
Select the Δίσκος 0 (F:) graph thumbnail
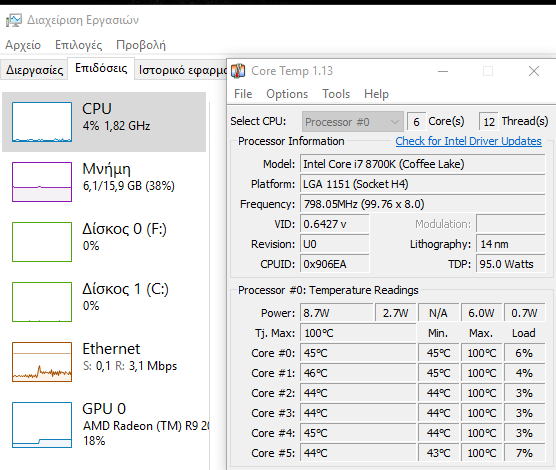[42, 242]
